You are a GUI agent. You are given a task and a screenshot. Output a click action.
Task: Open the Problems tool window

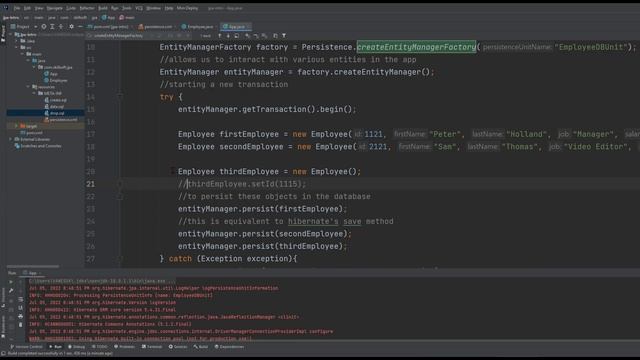pyautogui.click(x=124, y=347)
